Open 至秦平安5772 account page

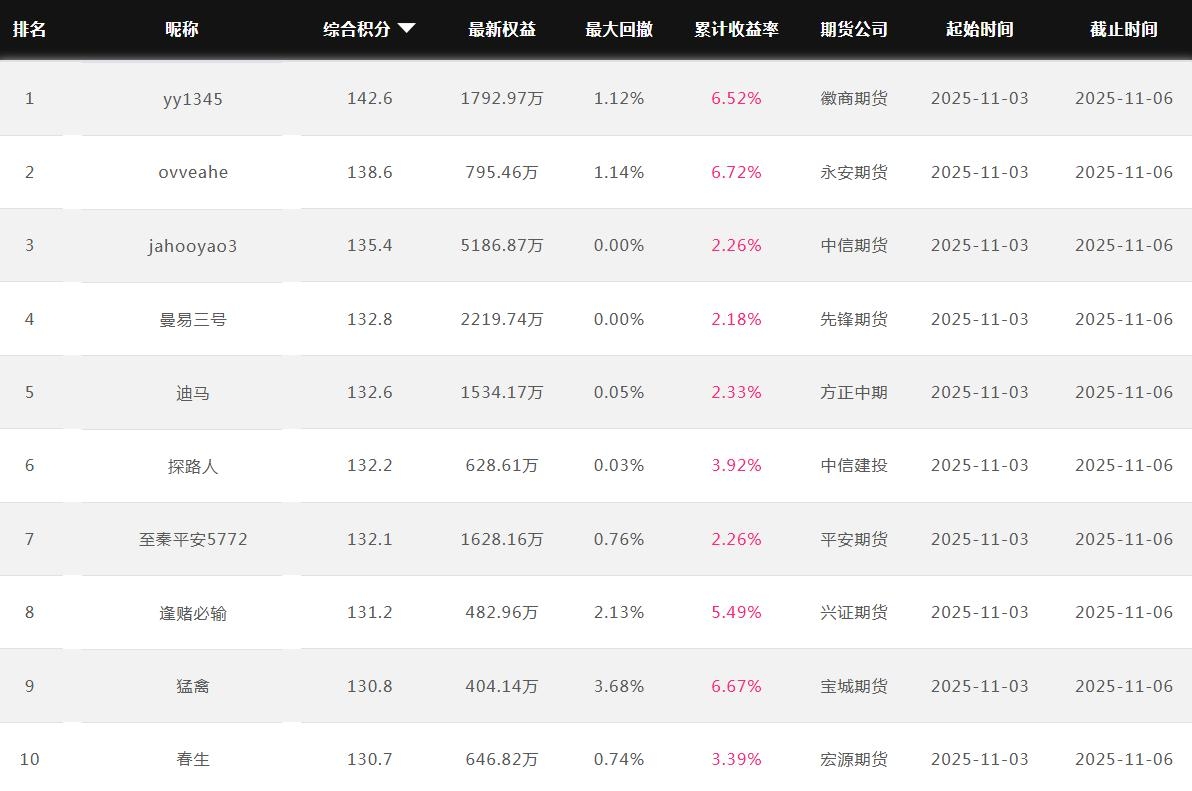(x=193, y=539)
